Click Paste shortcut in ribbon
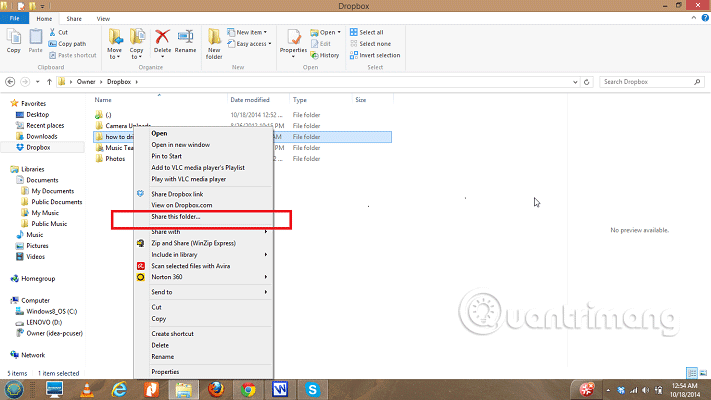 pyautogui.click(x=73, y=55)
